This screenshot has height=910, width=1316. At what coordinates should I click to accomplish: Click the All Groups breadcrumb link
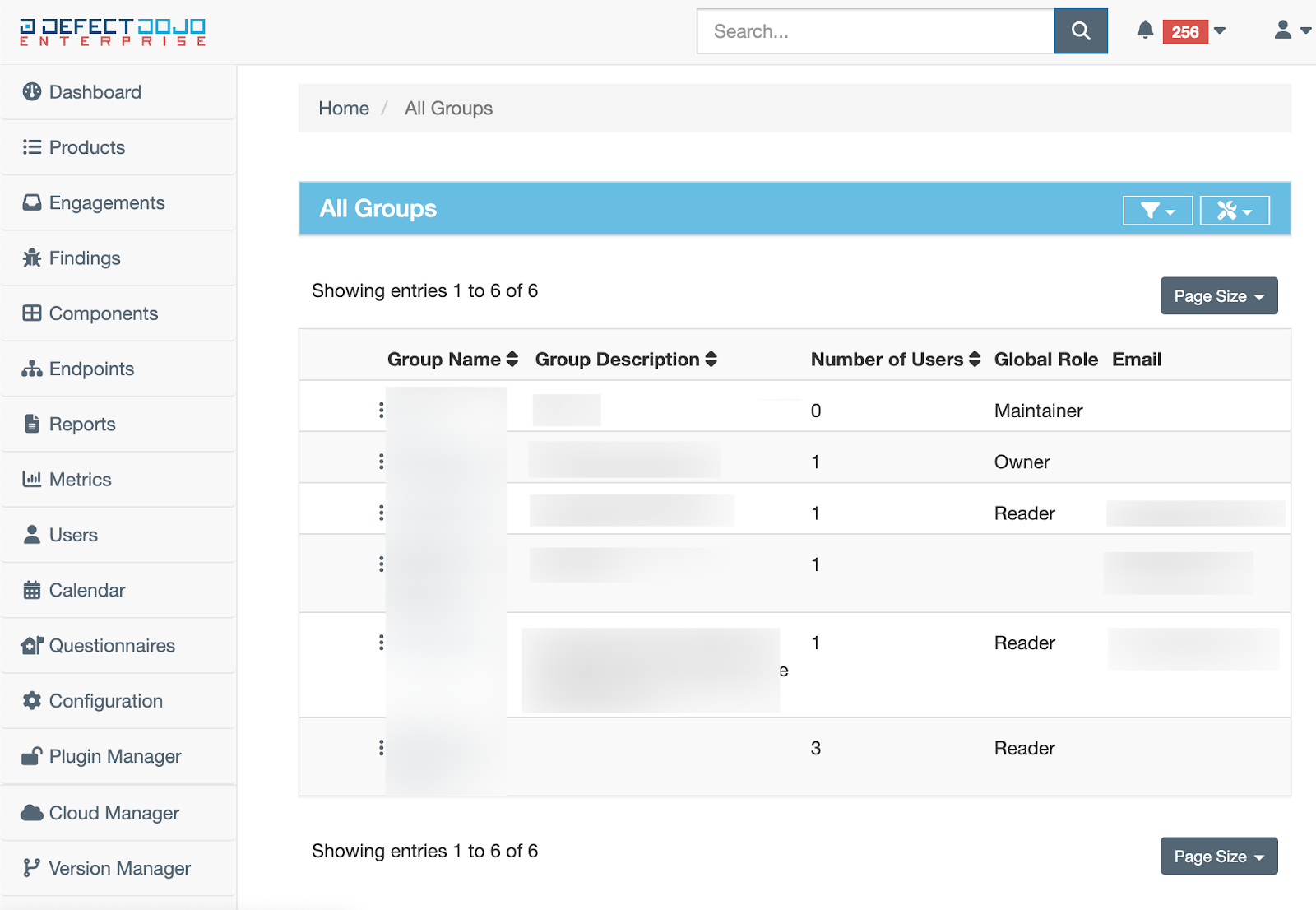(x=448, y=109)
